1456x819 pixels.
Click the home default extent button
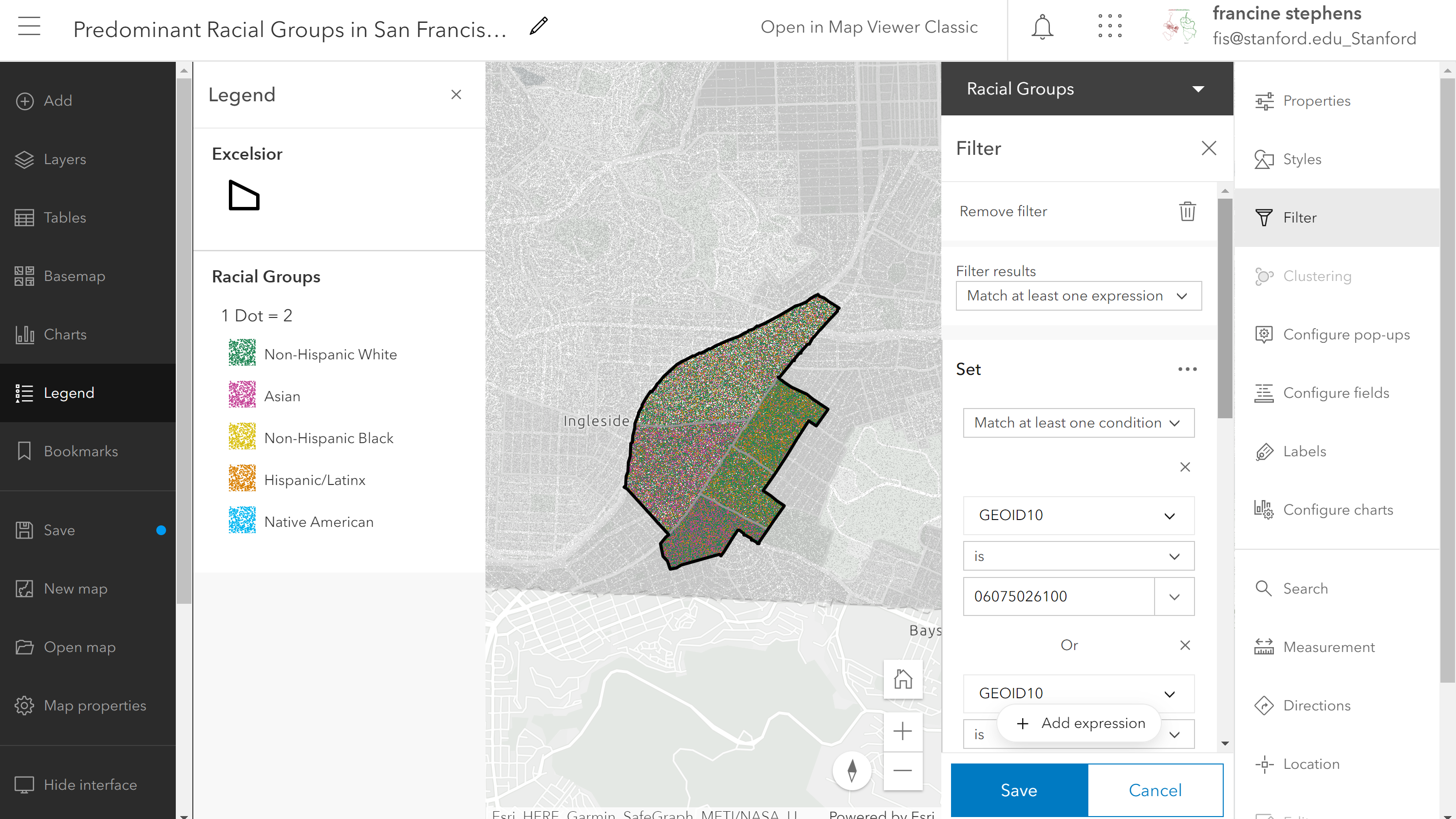click(903, 679)
